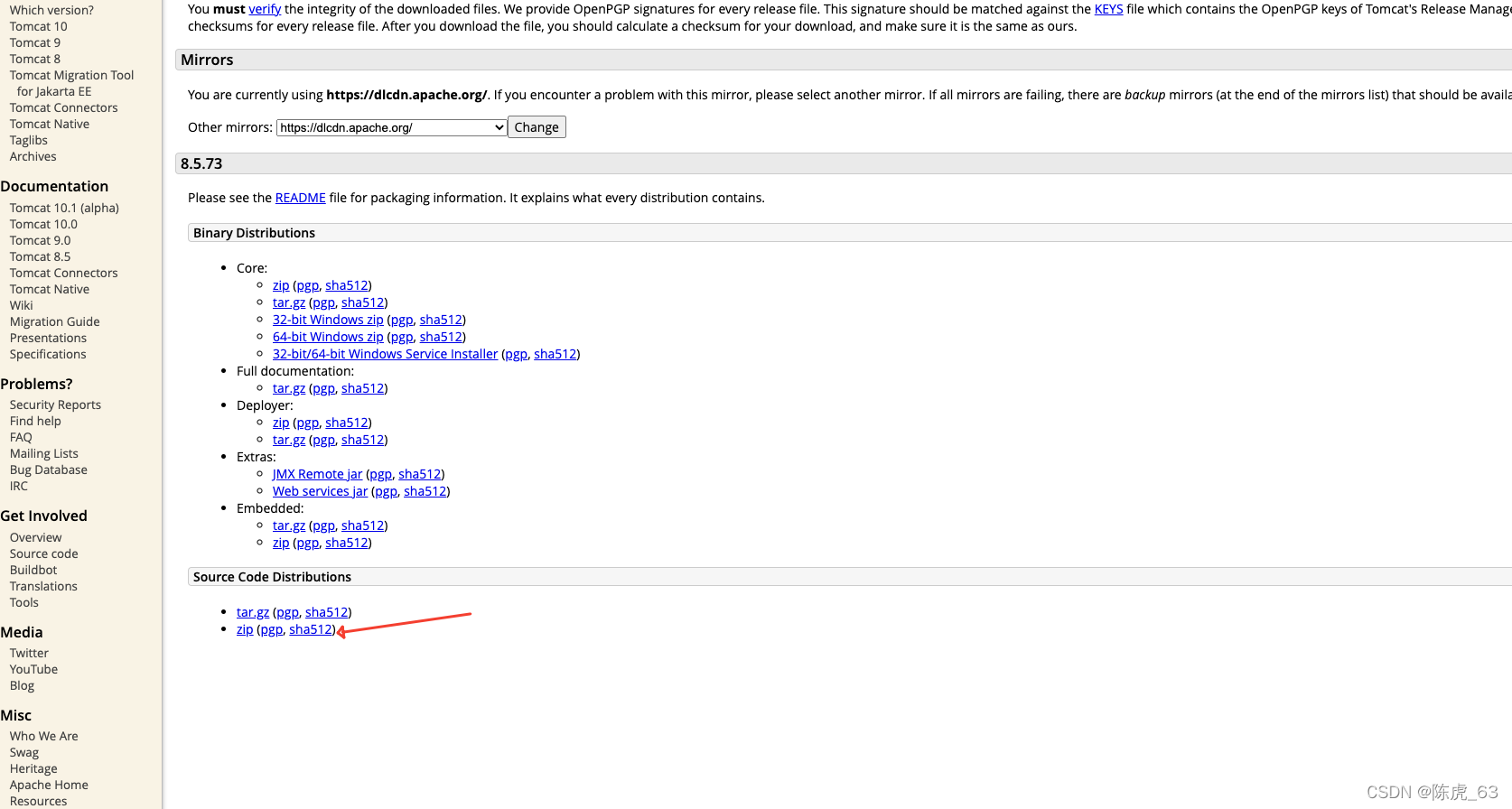Open the KEYS file link
Viewport: 1512px width, 809px height.
click(x=1108, y=9)
